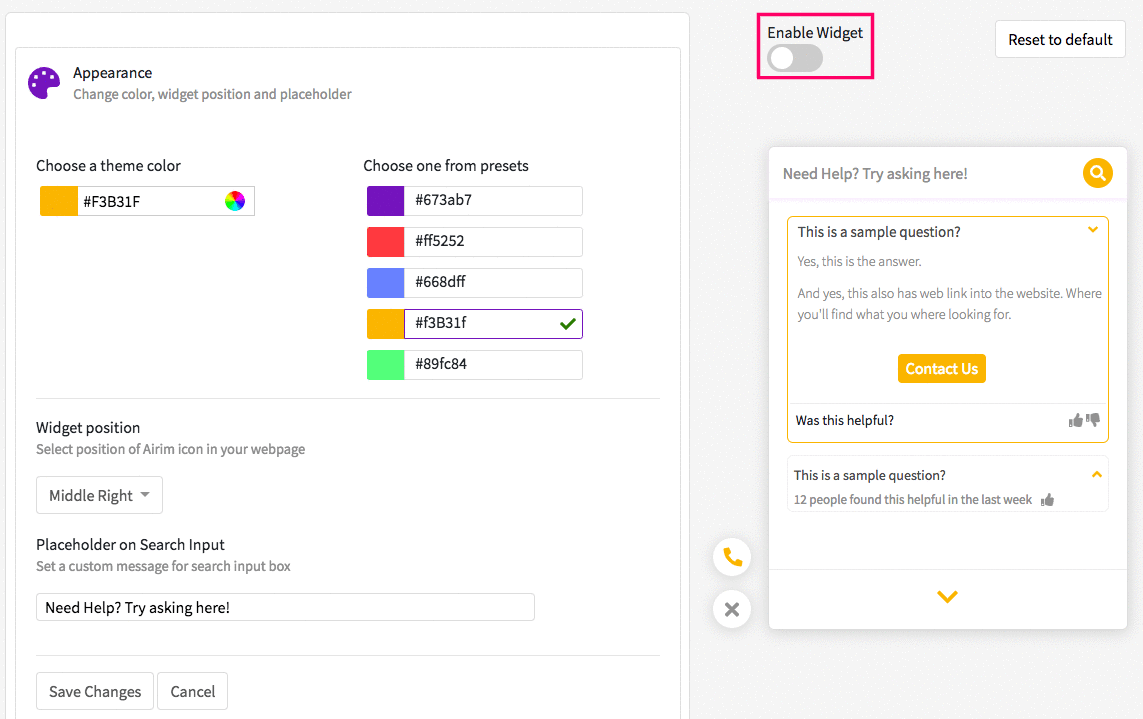Click 'Was this helpful?' text
The width and height of the screenshot is (1143, 719).
click(x=844, y=421)
